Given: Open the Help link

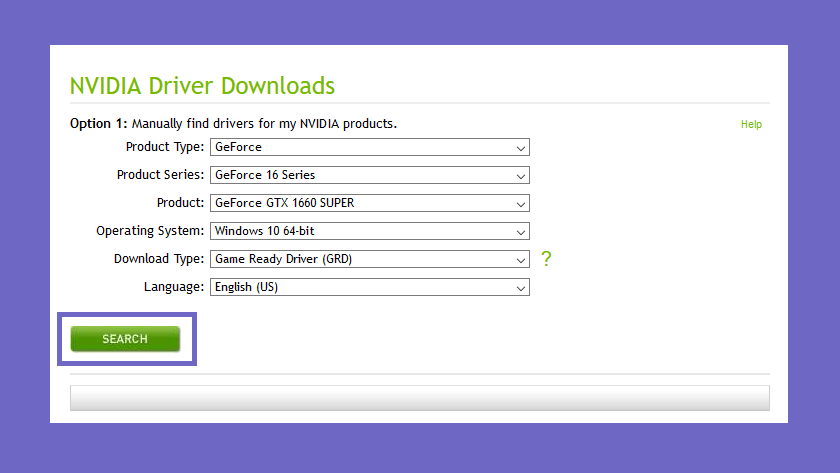Looking at the screenshot, I should click(751, 124).
